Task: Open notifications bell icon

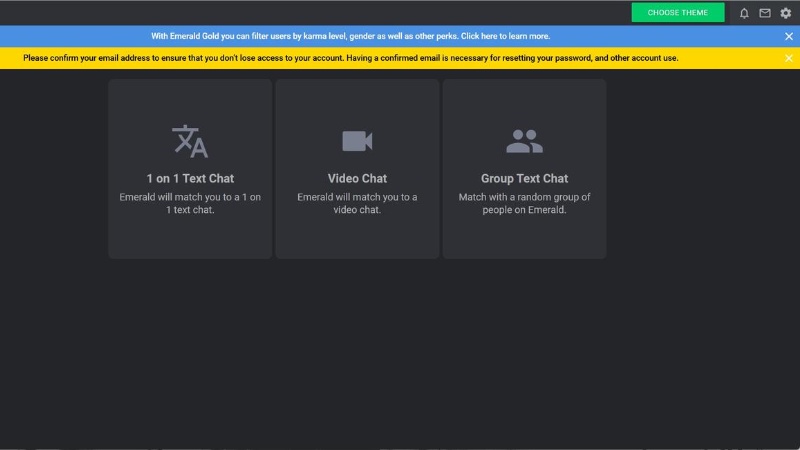Action: [x=744, y=13]
